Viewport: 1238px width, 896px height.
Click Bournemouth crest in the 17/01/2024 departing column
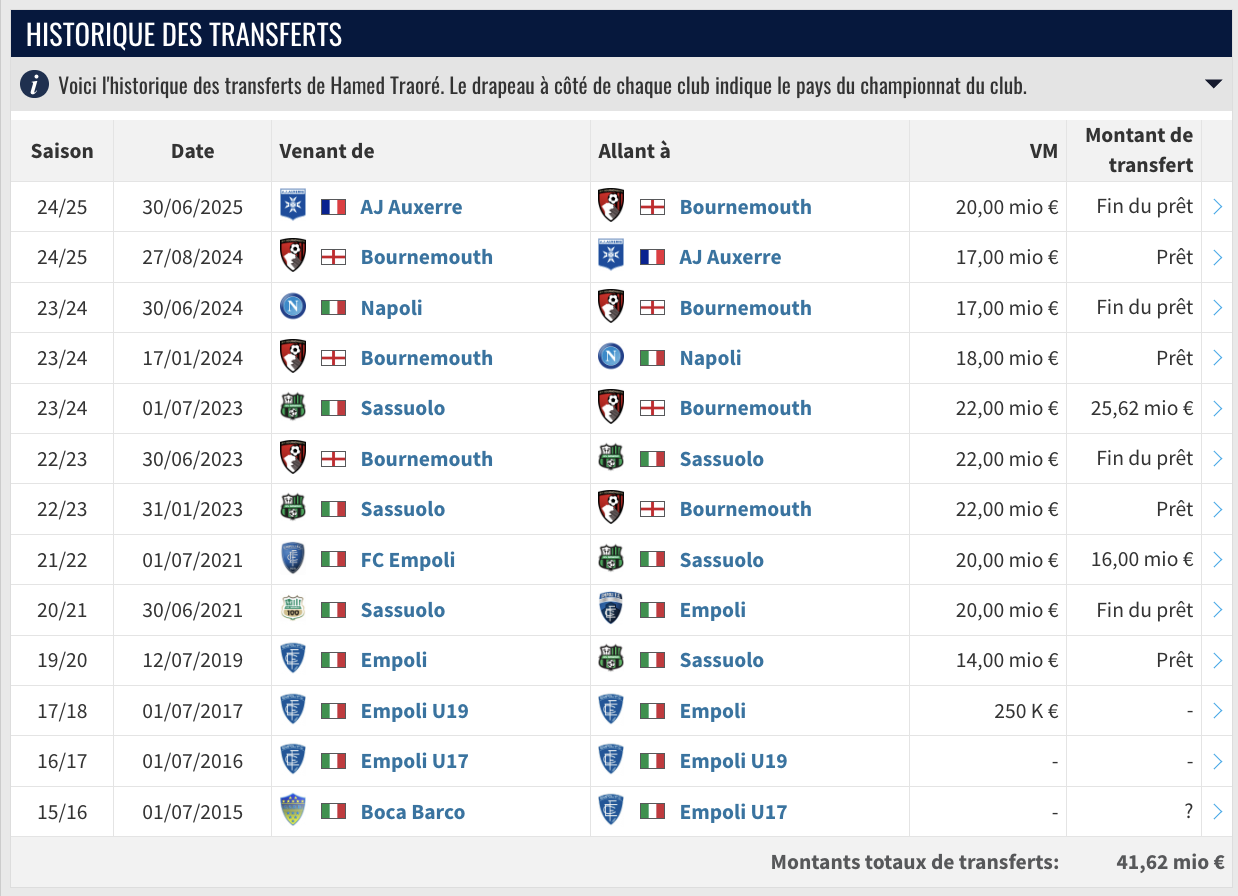point(292,358)
